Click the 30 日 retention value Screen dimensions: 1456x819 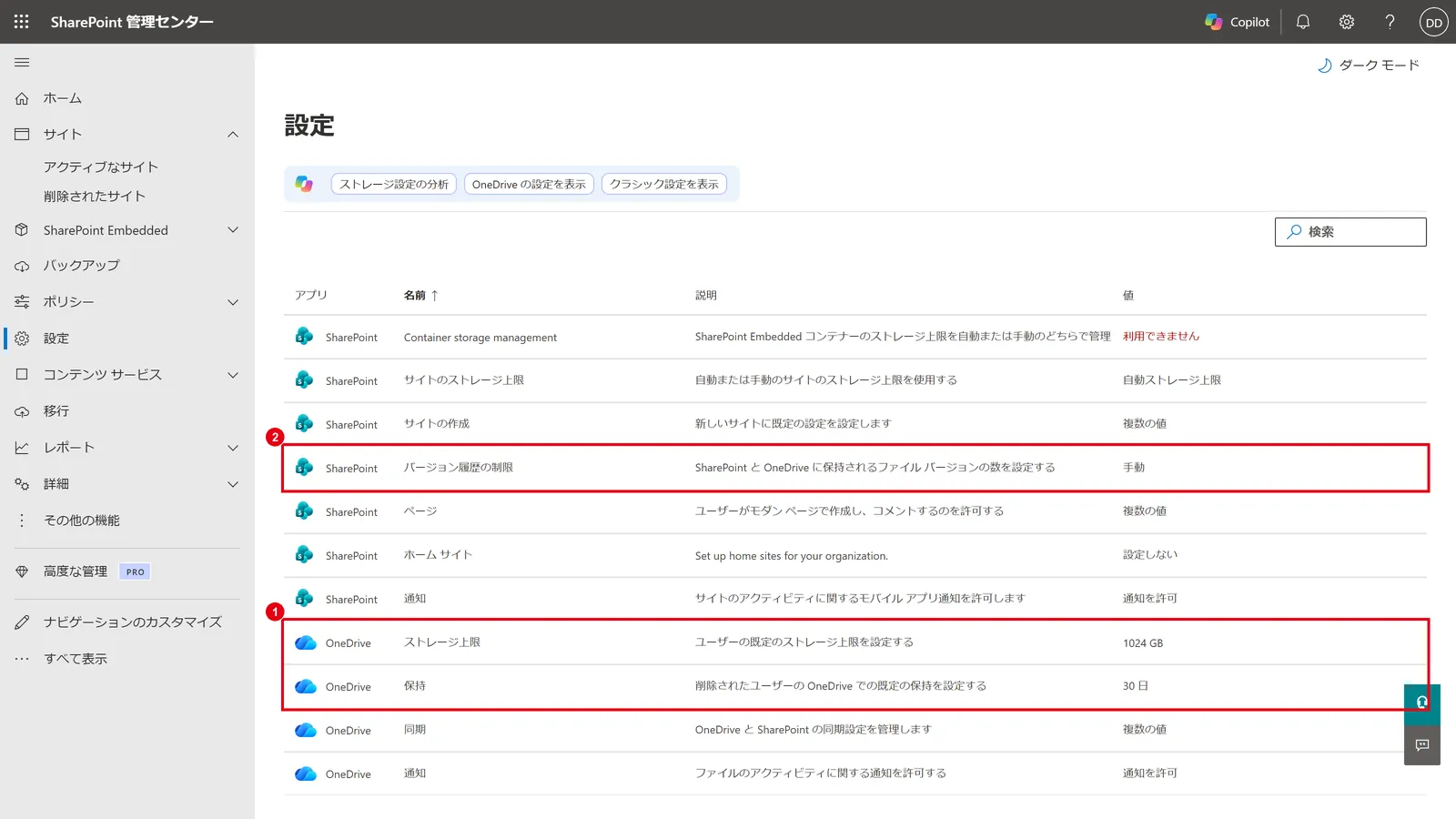pos(1136,686)
